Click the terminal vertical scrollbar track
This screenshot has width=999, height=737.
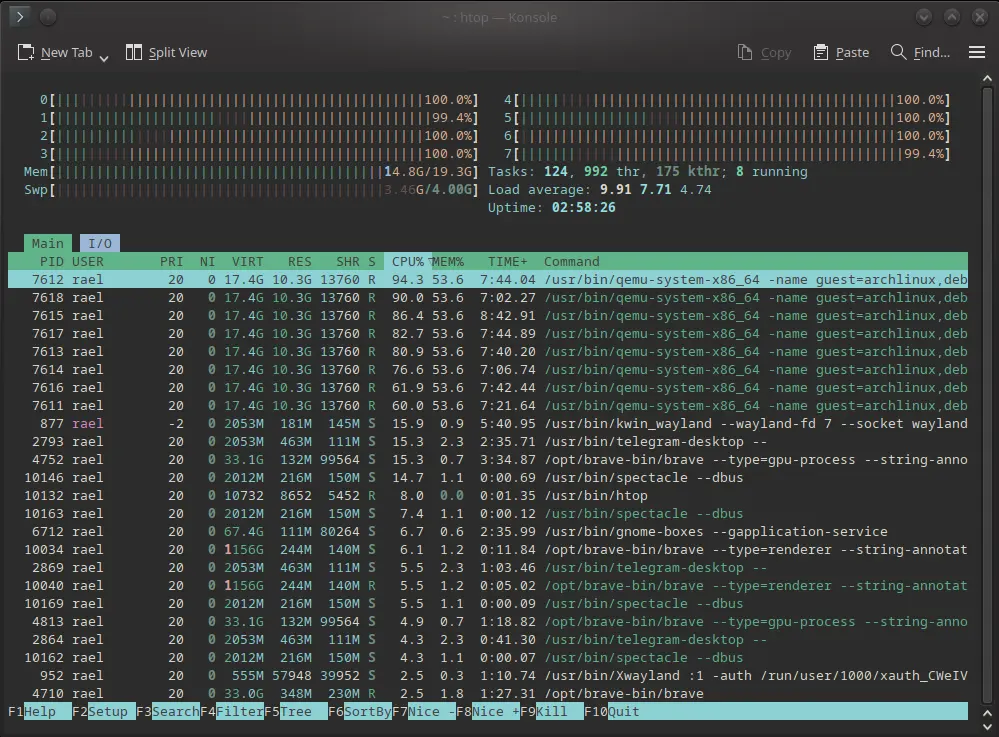[x=987, y=393]
